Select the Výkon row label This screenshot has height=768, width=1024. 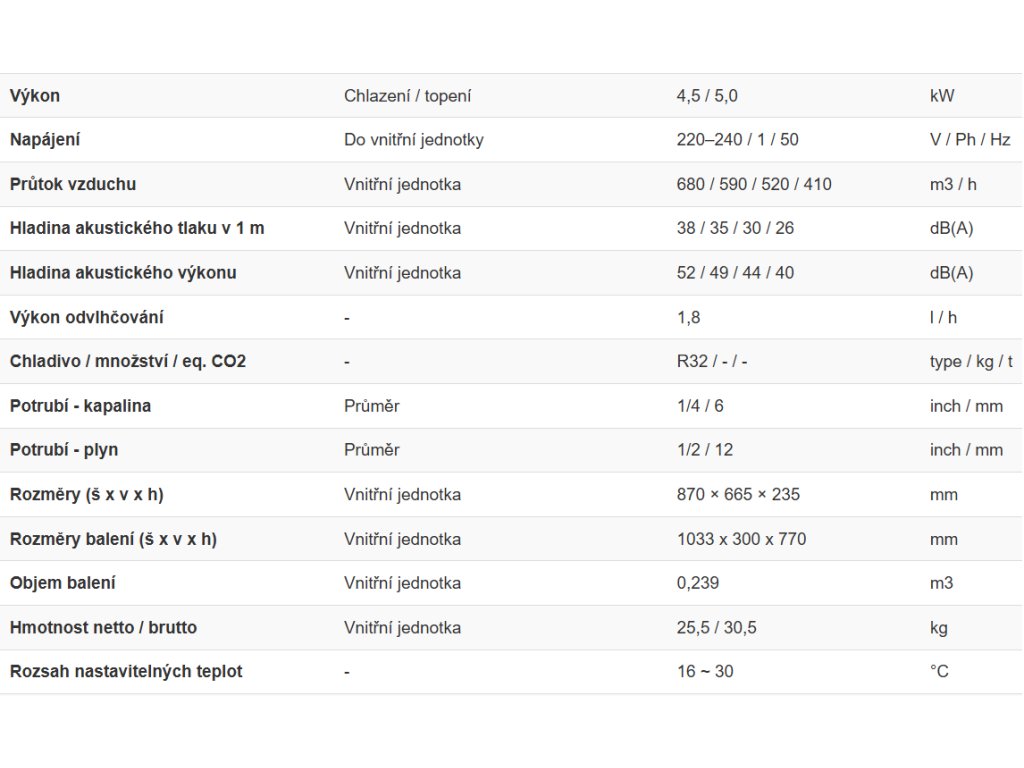click(35, 96)
